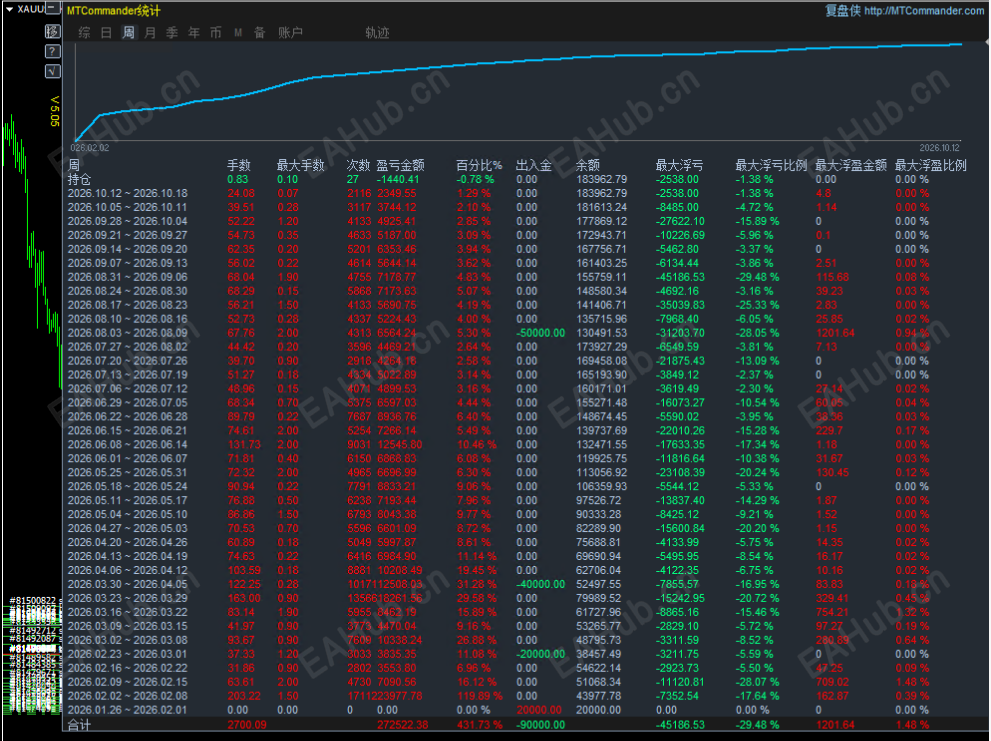991x741 pixels.
Task: Click the 手数 column header
Action: click(239, 166)
